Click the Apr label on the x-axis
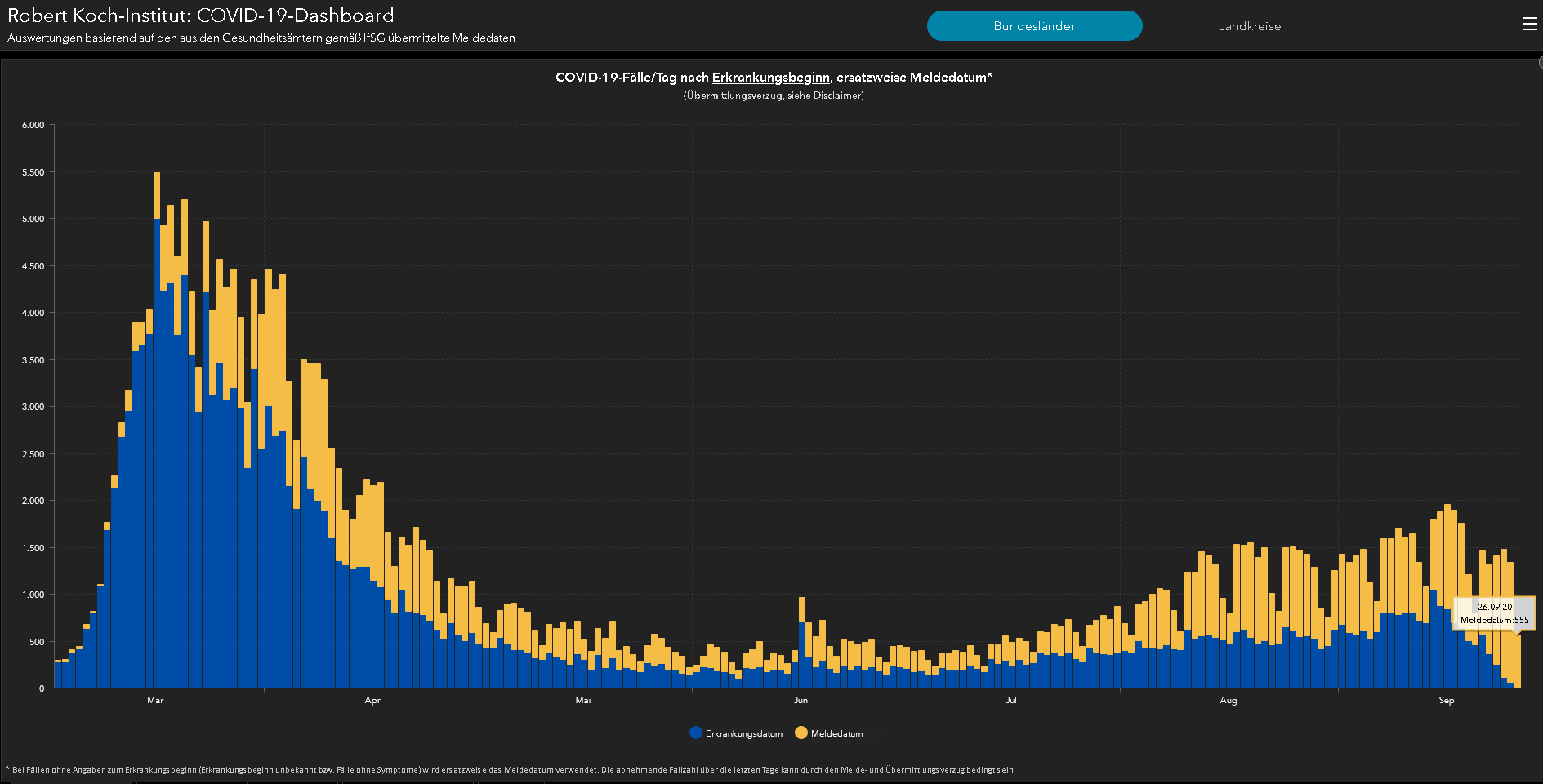The width and height of the screenshot is (1543, 784). (x=372, y=700)
